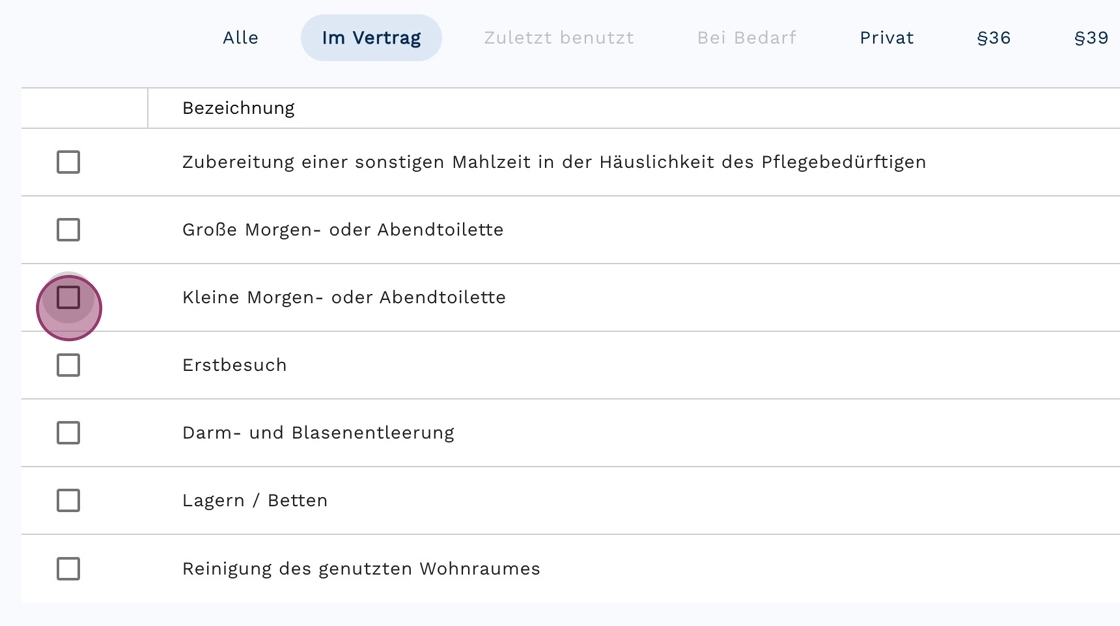
Task: Select the Lagern / Betten row text
Action: [254, 500]
